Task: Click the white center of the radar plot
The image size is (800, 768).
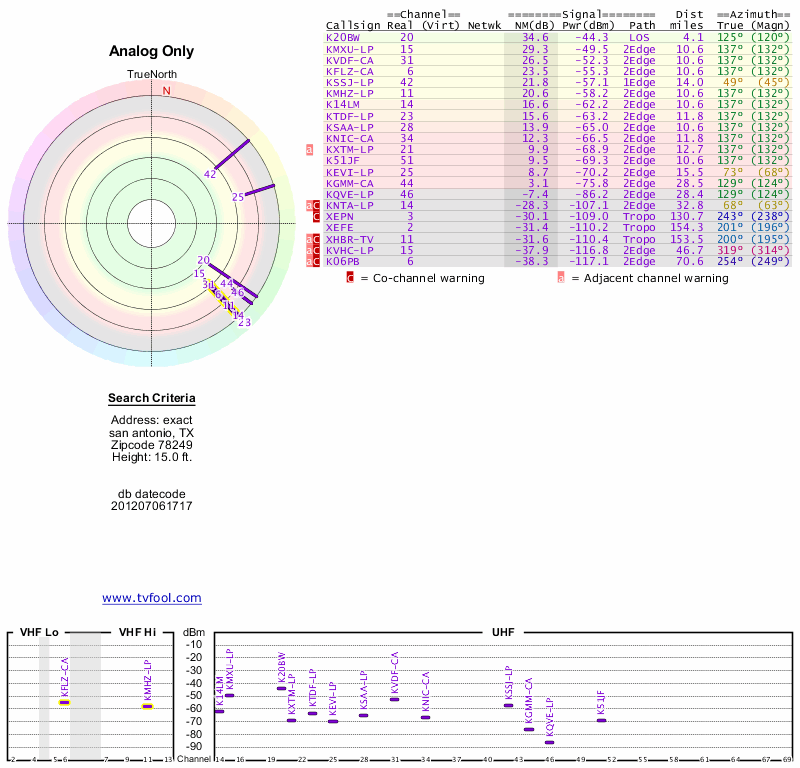Action: [x=153, y=222]
